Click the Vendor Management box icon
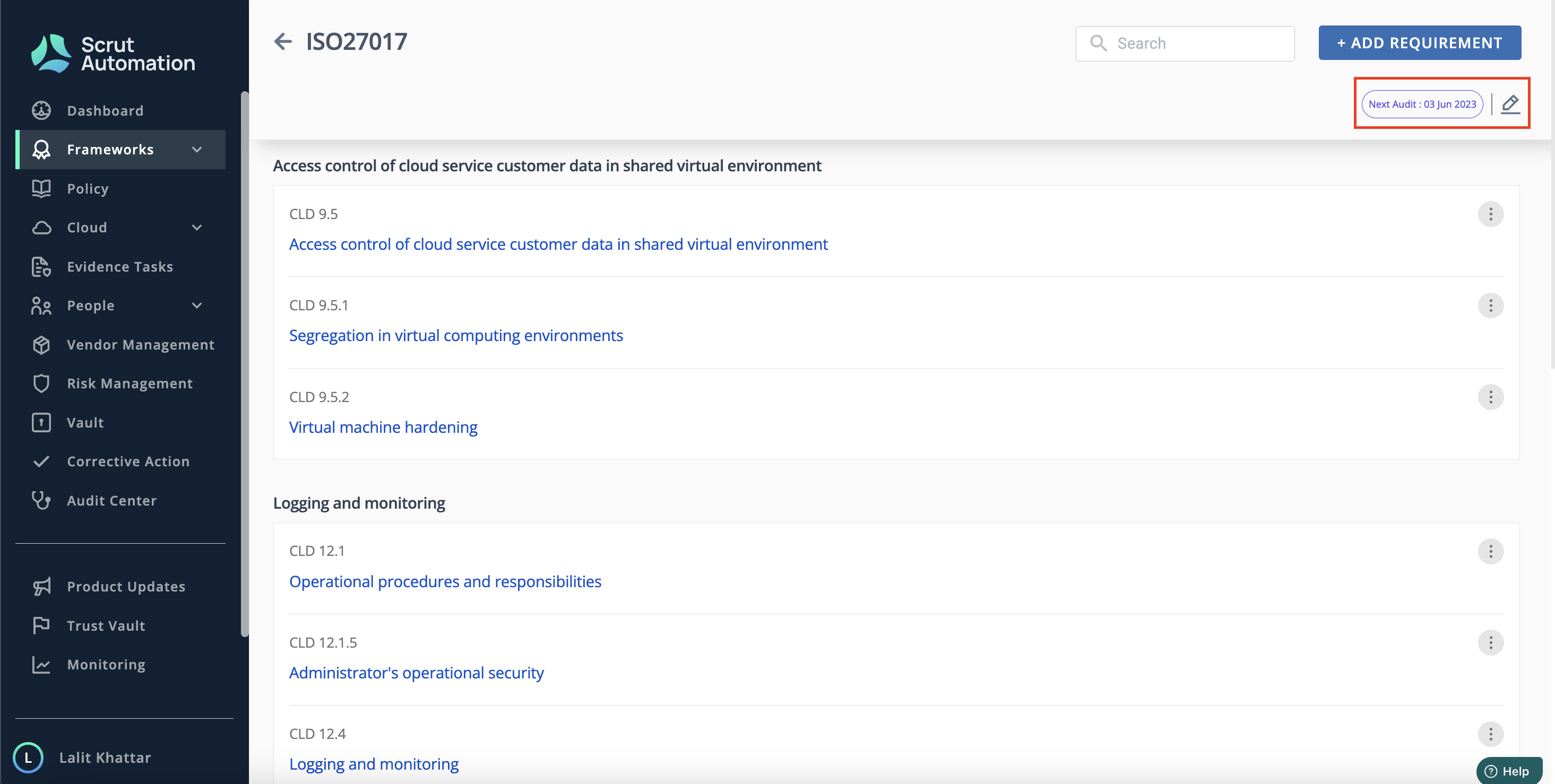The image size is (1555, 784). 41,345
